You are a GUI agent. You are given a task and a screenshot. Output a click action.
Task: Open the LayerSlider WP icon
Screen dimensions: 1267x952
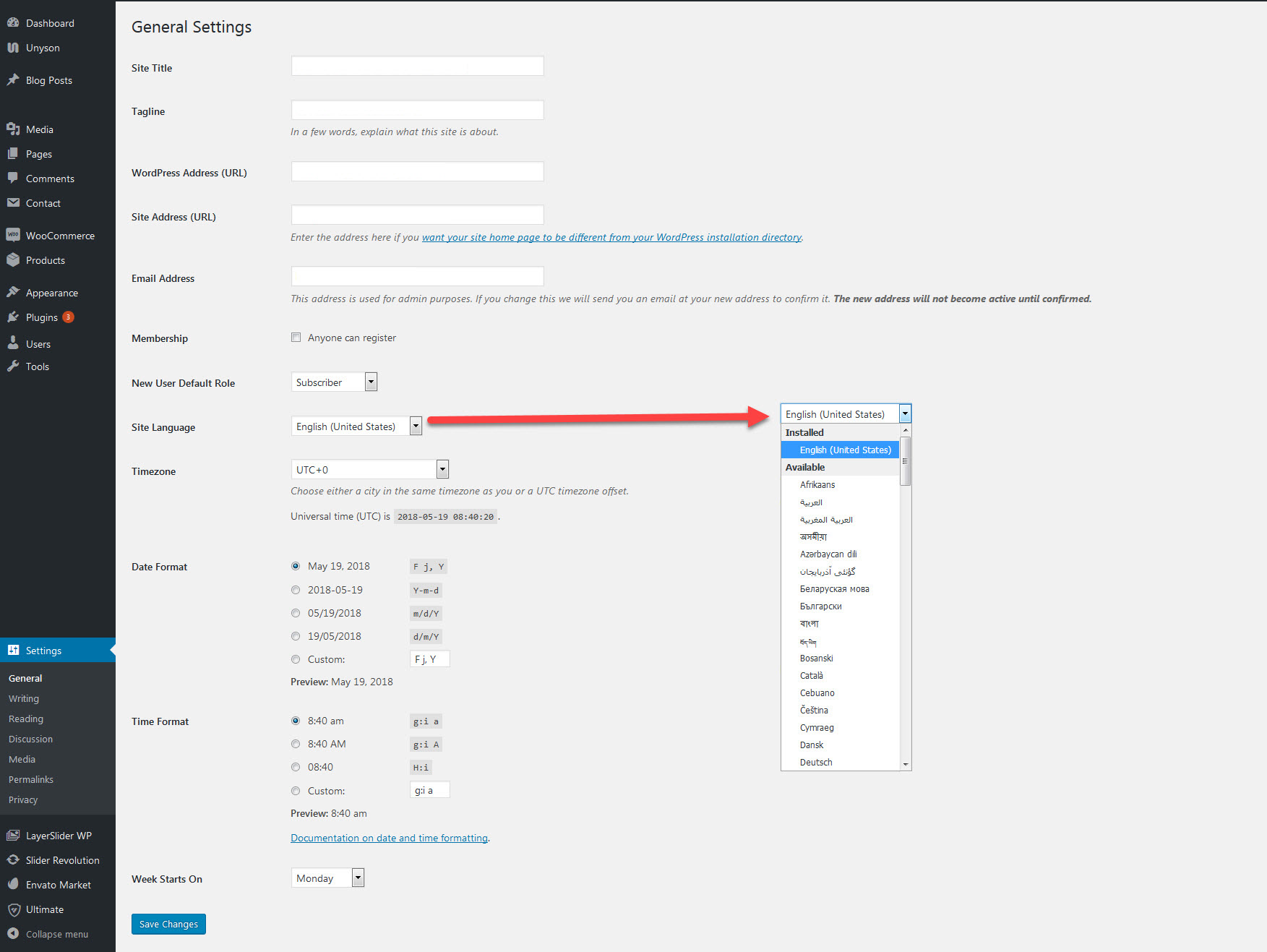coord(13,836)
